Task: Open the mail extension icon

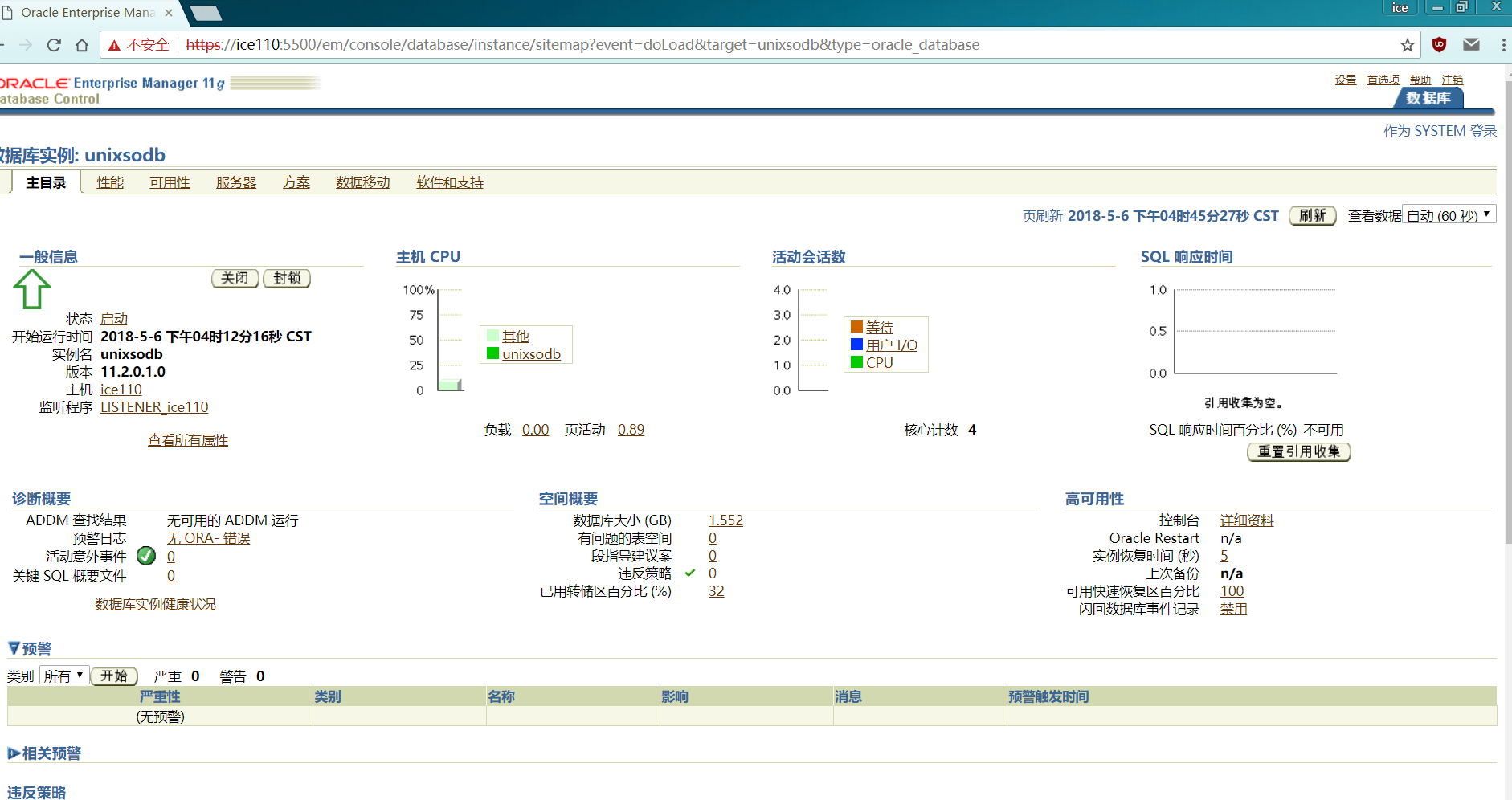Action: (1471, 45)
